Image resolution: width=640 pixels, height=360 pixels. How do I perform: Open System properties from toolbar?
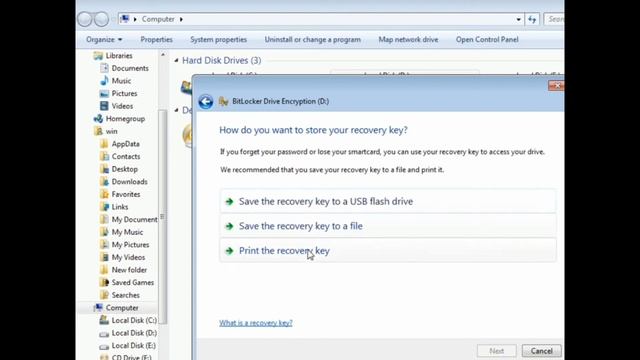click(218, 40)
